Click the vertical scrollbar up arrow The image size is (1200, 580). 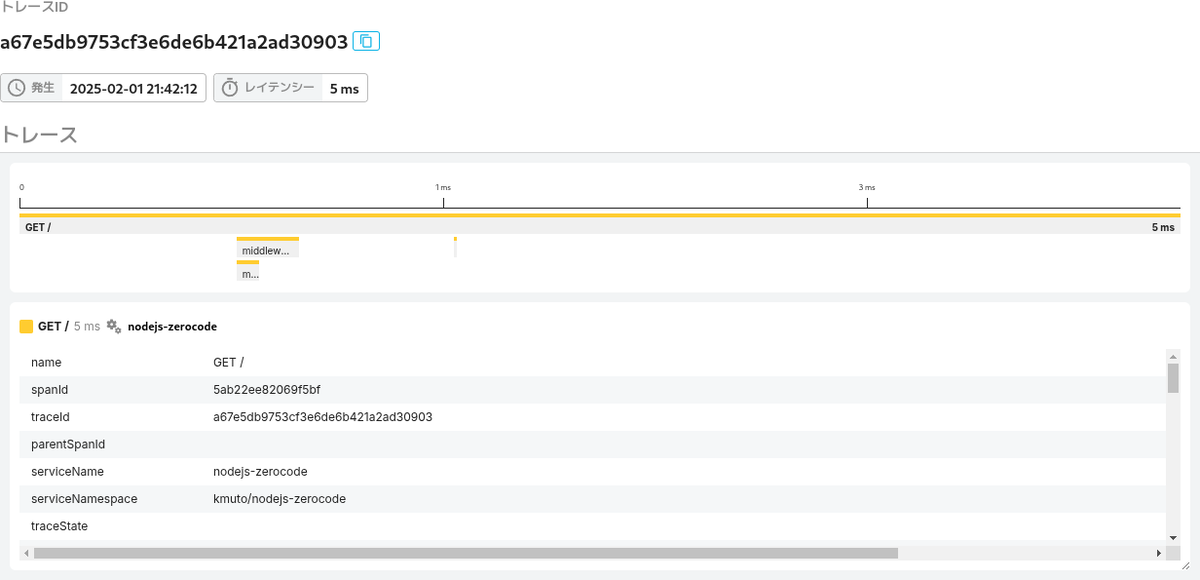(x=1173, y=355)
